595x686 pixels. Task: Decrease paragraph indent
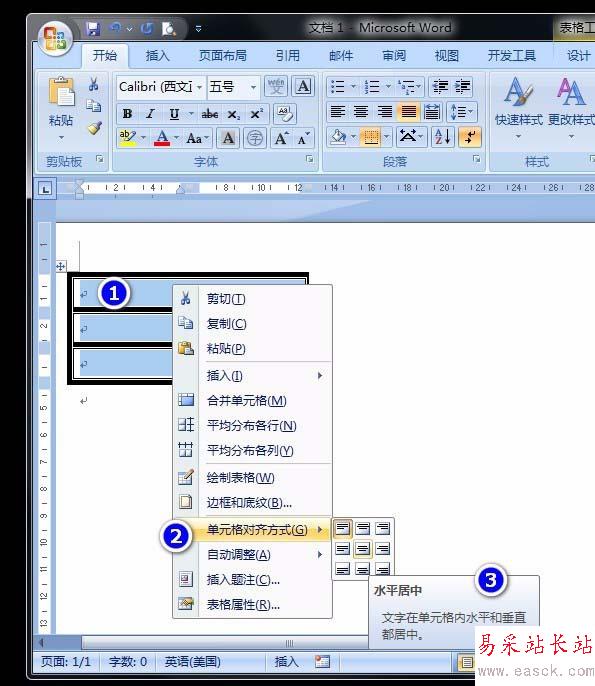click(x=440, y=87)
